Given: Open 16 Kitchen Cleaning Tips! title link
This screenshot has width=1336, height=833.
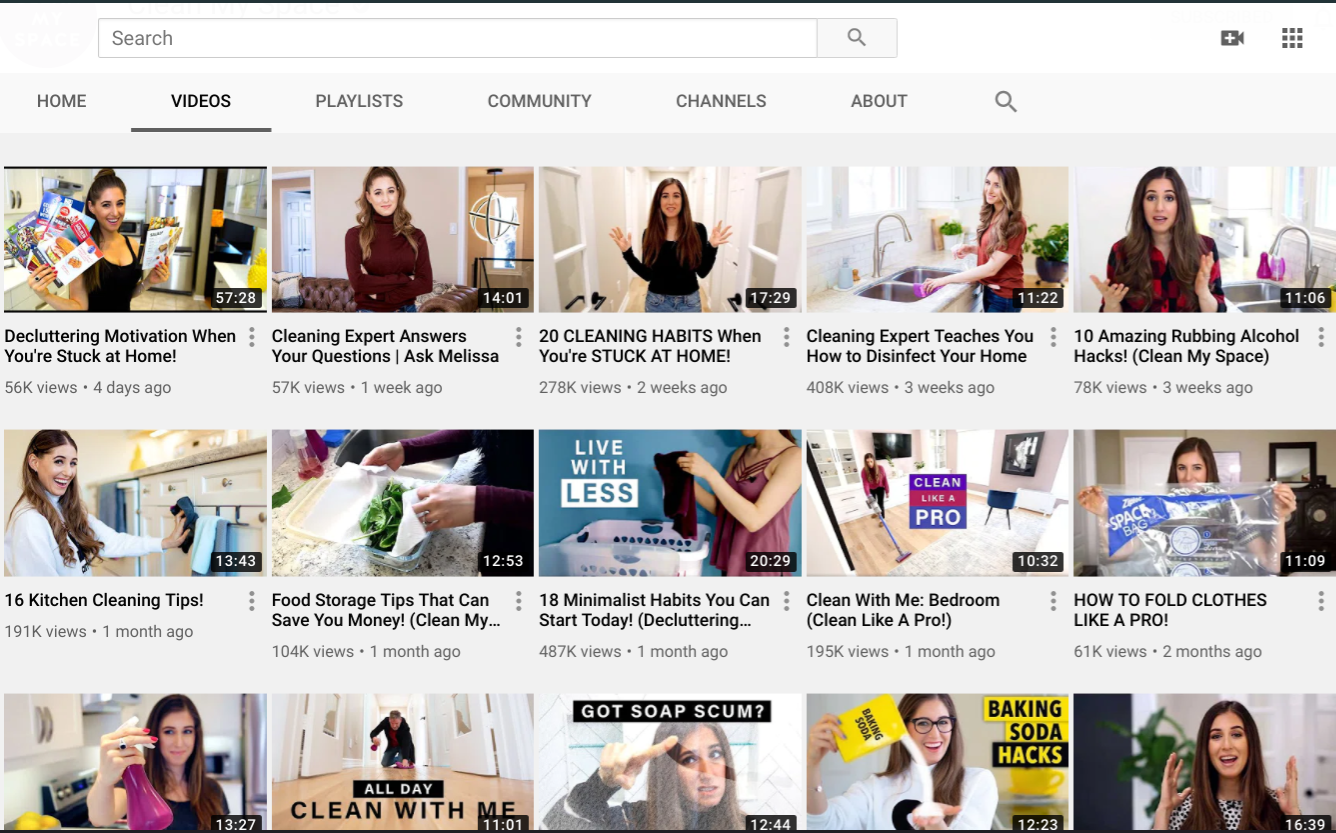Looking at the screenshot, I should point(104,600).
